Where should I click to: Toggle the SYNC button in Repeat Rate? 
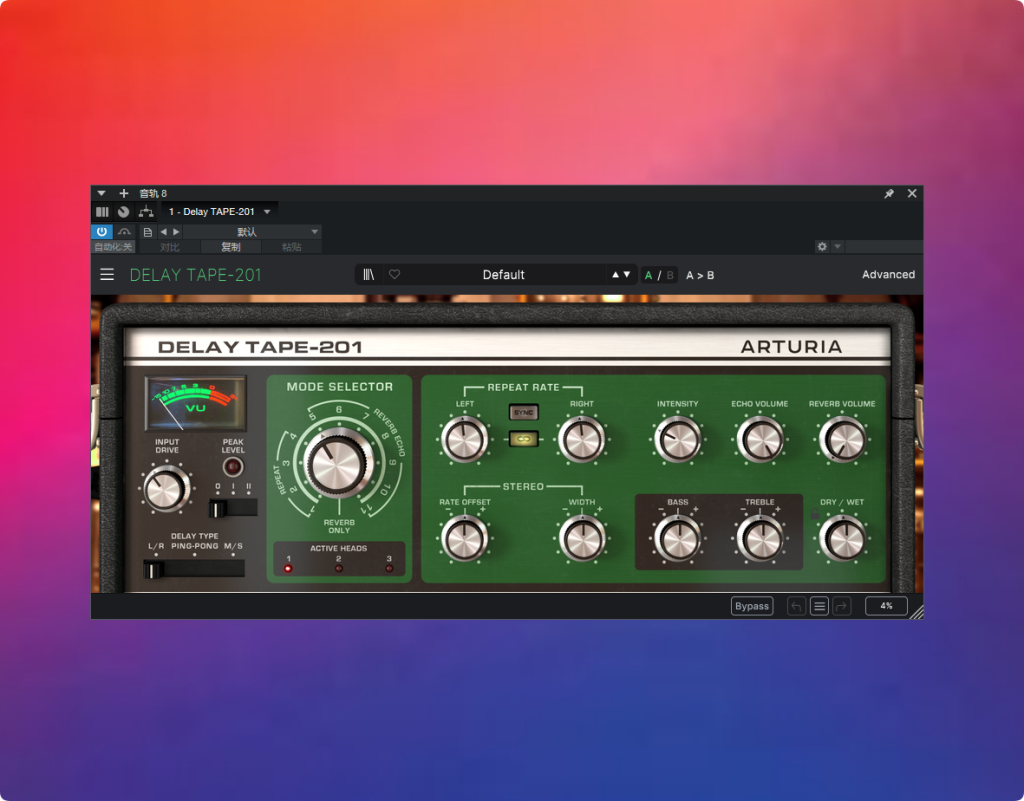tap(523, 412)
